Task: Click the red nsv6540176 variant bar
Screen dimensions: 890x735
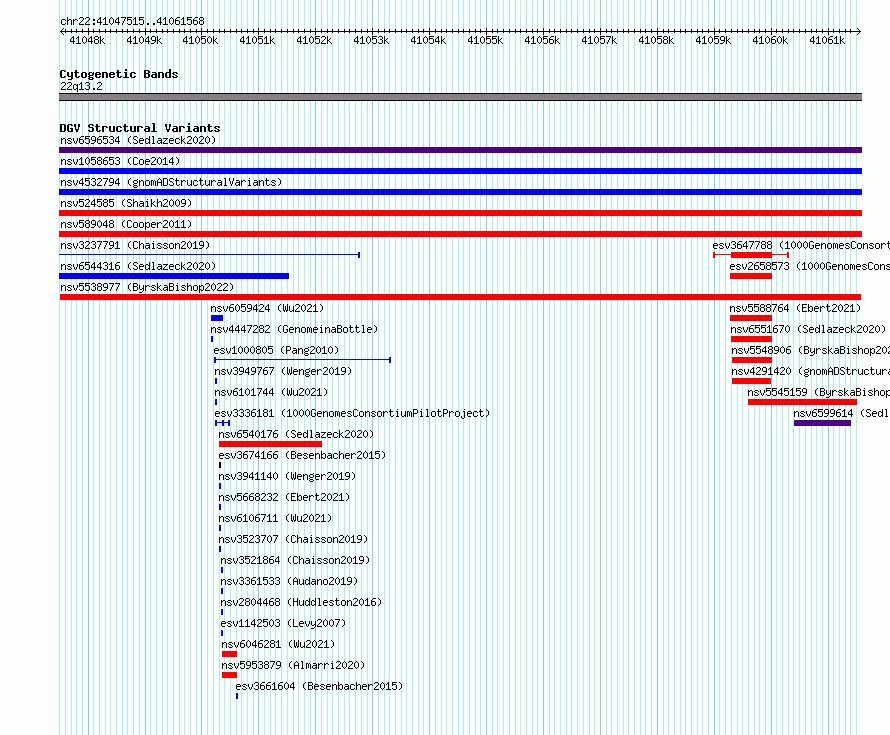Action: click(270, 444)
